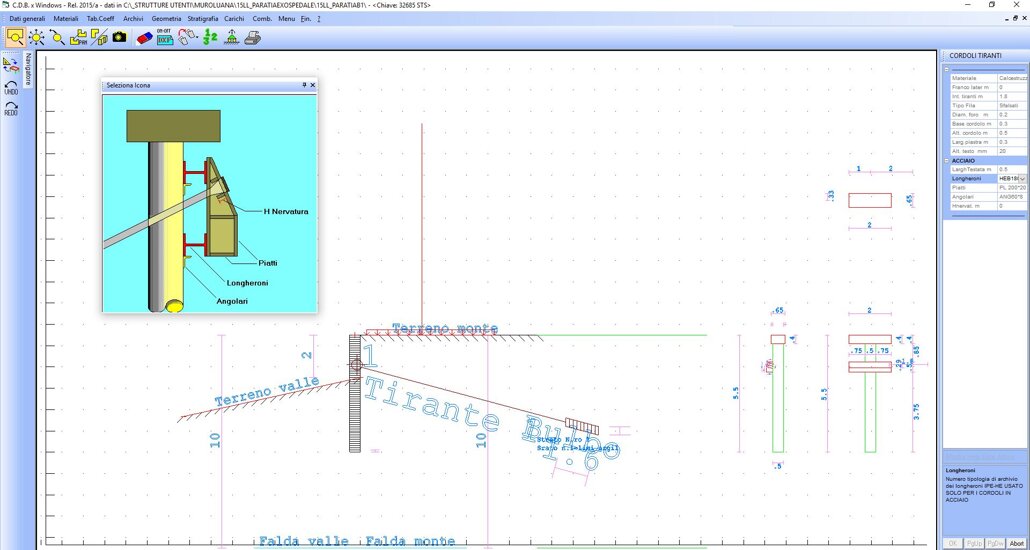Close the Seleziona Icona panel
The image size is (1030, 550).
tap(313, 86)
